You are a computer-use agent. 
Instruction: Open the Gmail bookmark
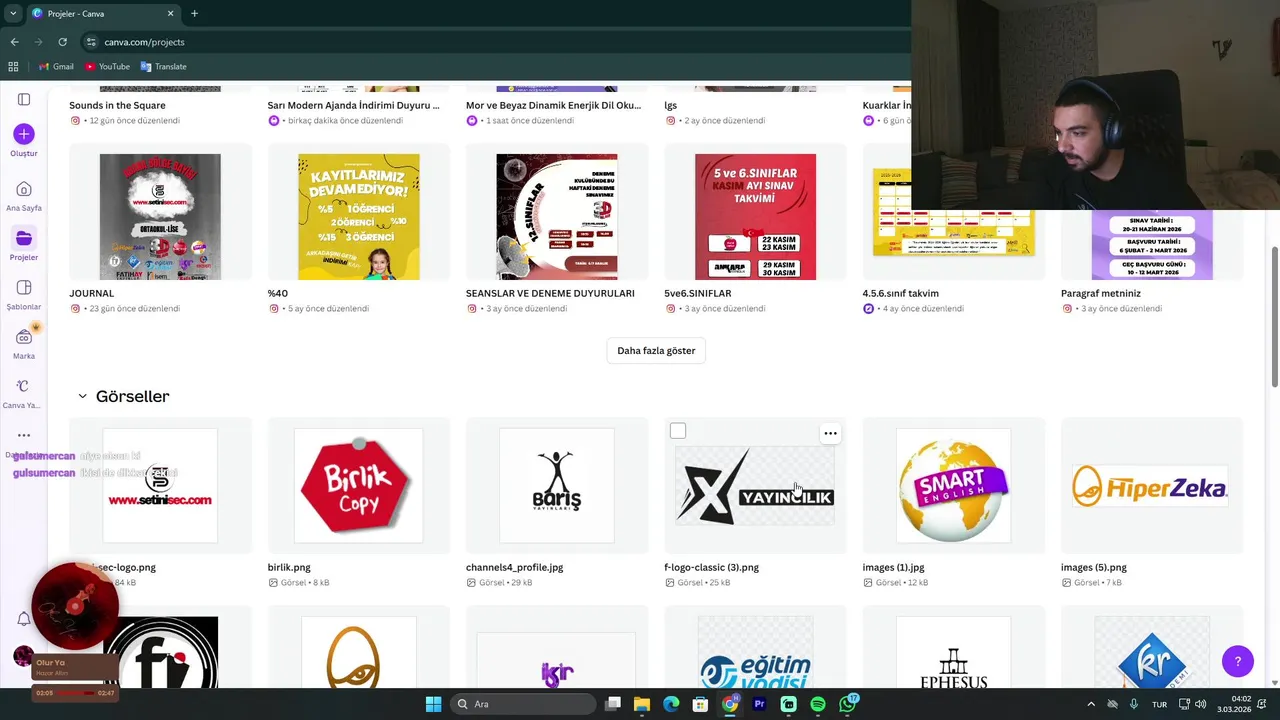click(55, 66)
